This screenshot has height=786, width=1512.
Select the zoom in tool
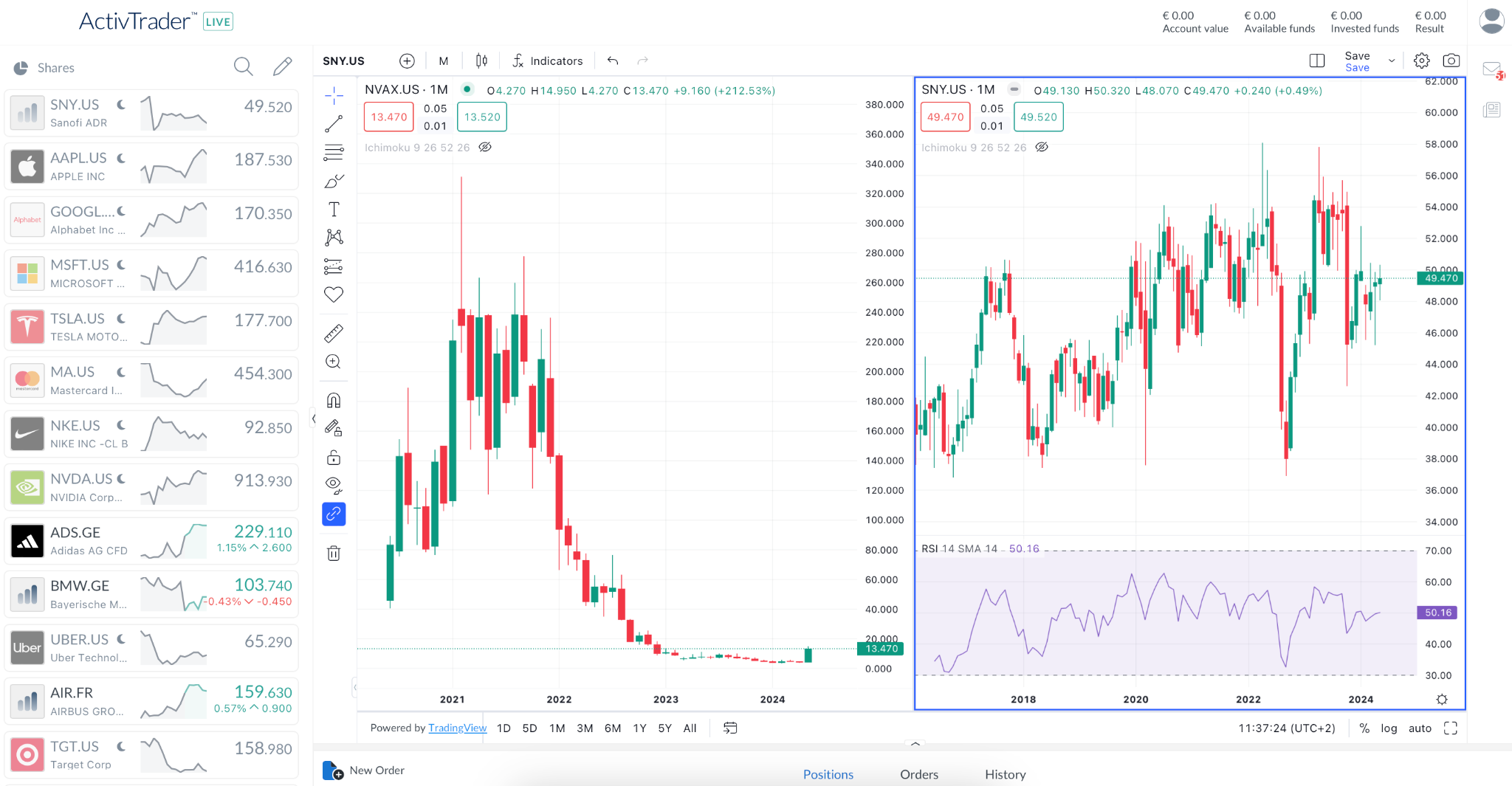tap(334, 362)
